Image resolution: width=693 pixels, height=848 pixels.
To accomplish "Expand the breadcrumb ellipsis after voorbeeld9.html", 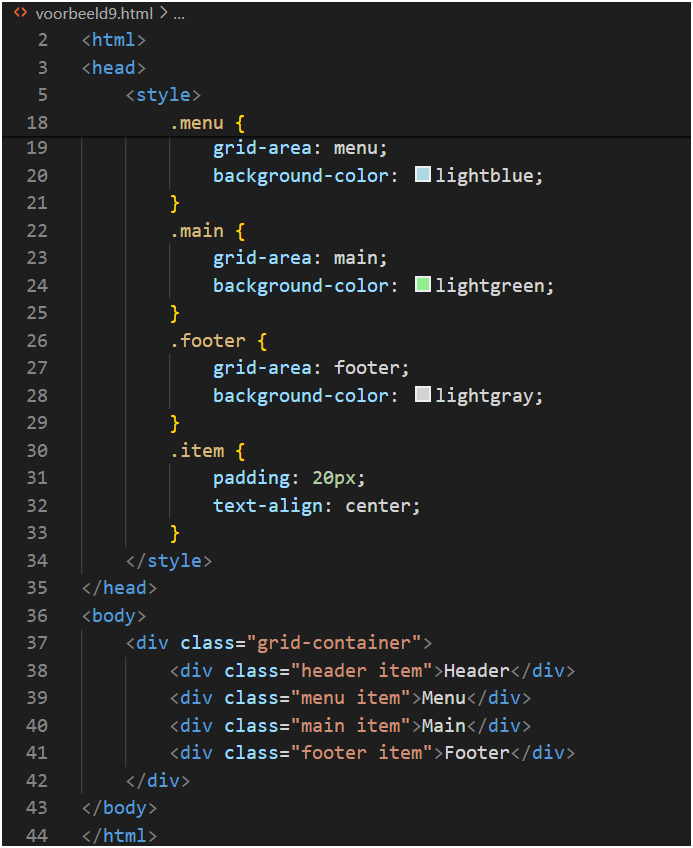I will [x=179, y=14].
